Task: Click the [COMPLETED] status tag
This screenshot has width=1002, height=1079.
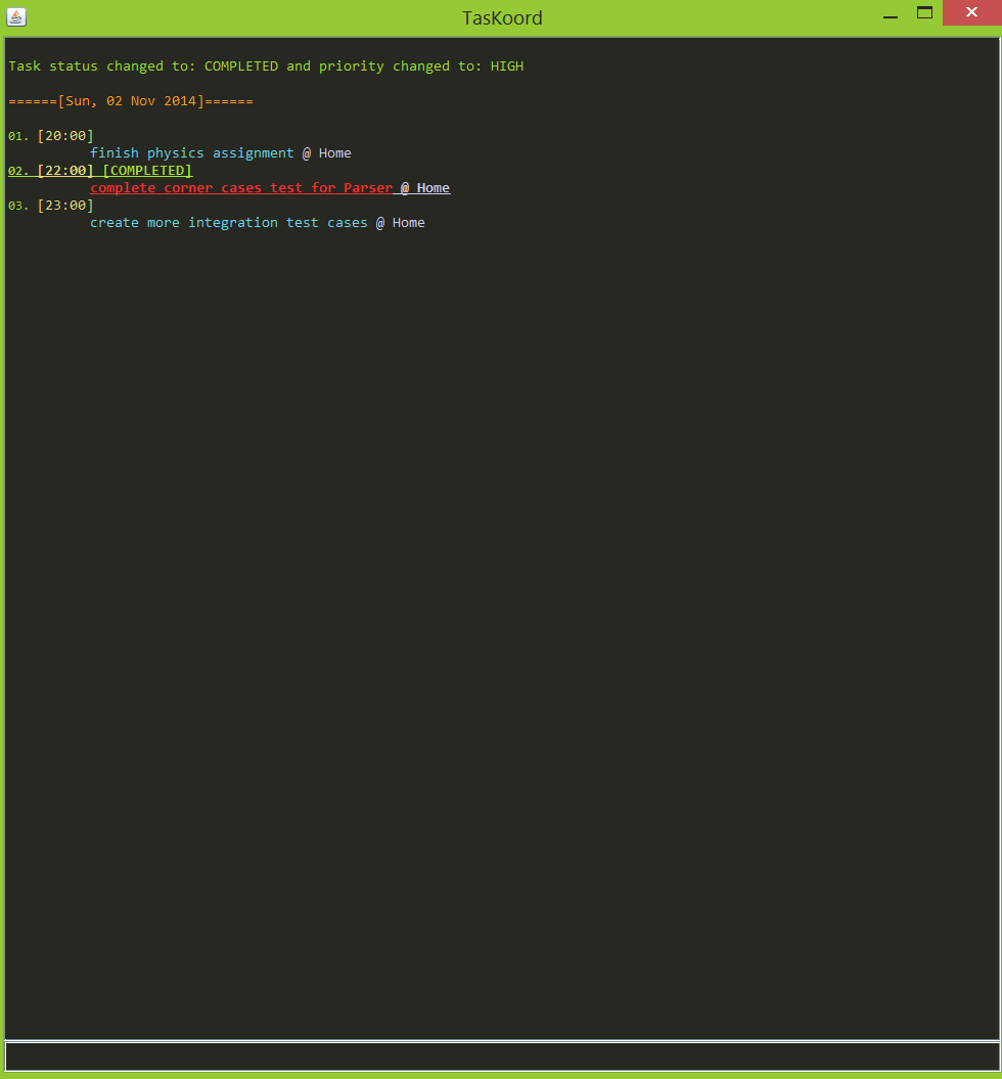Action: [x=147, y=171]
